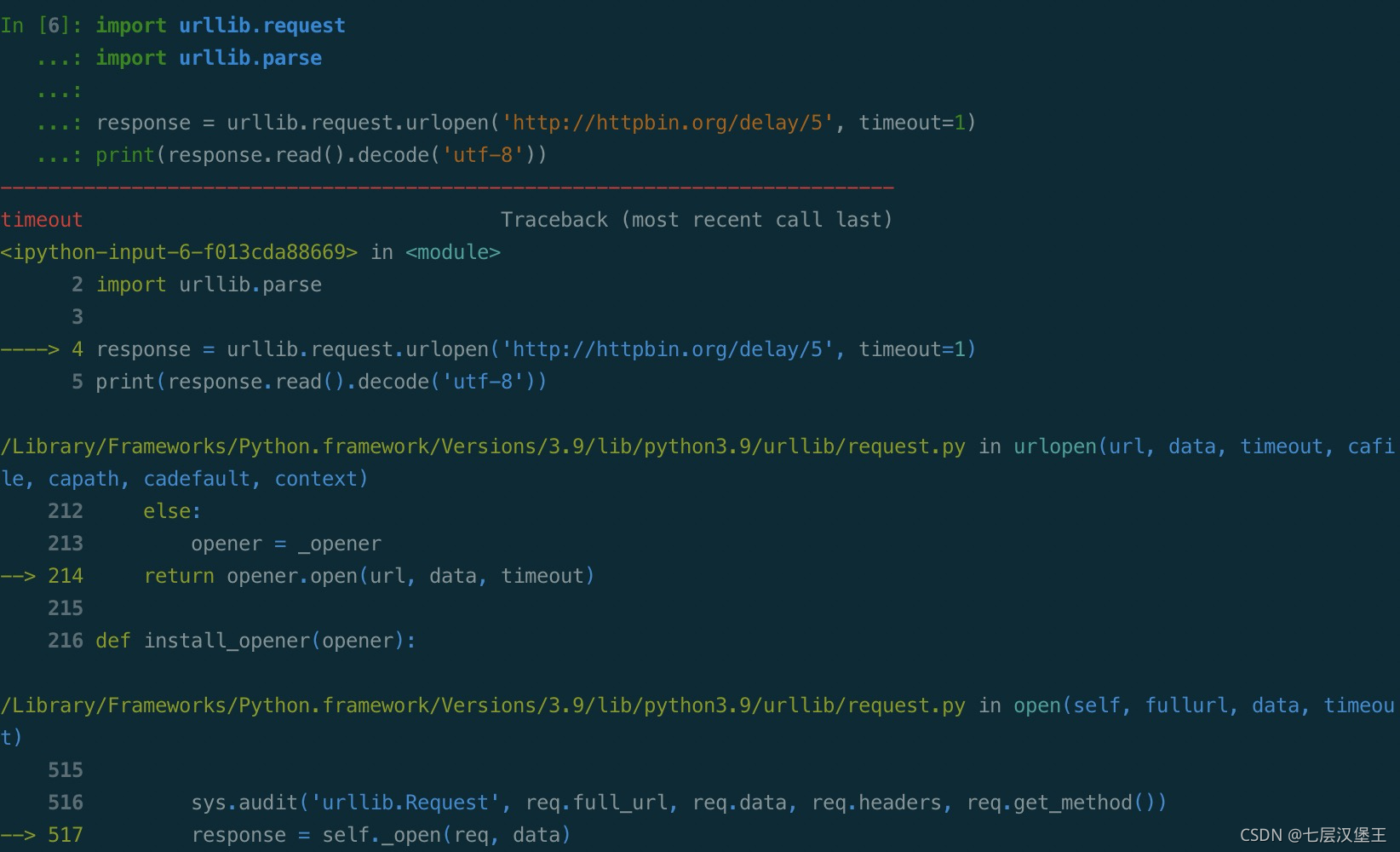The image size is (1400, 852).
Task: Click the 'In [6]:' input prompt
Action: click(x=42, y=26)
